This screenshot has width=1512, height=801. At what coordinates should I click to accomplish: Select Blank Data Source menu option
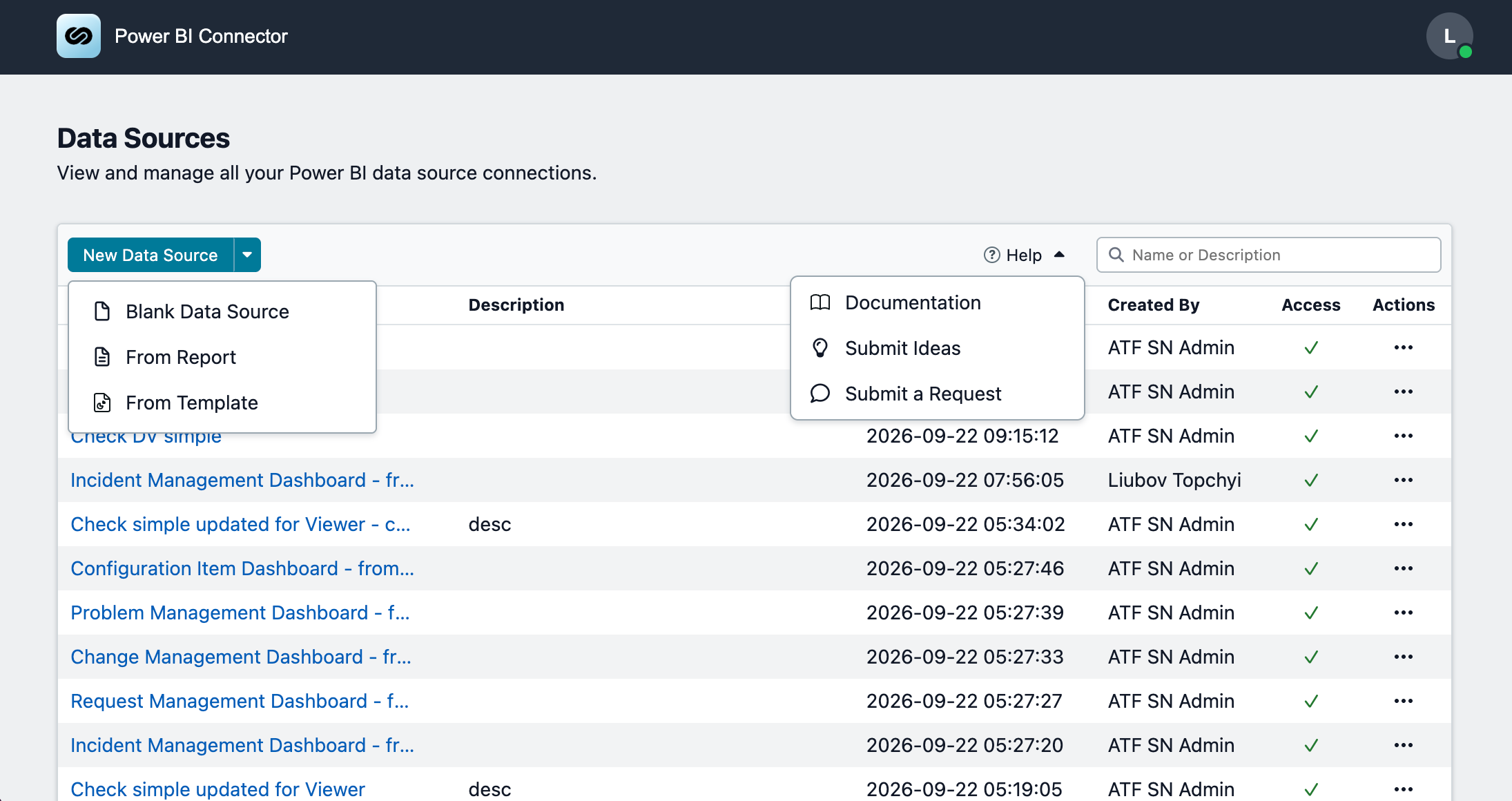pos(222,311)
